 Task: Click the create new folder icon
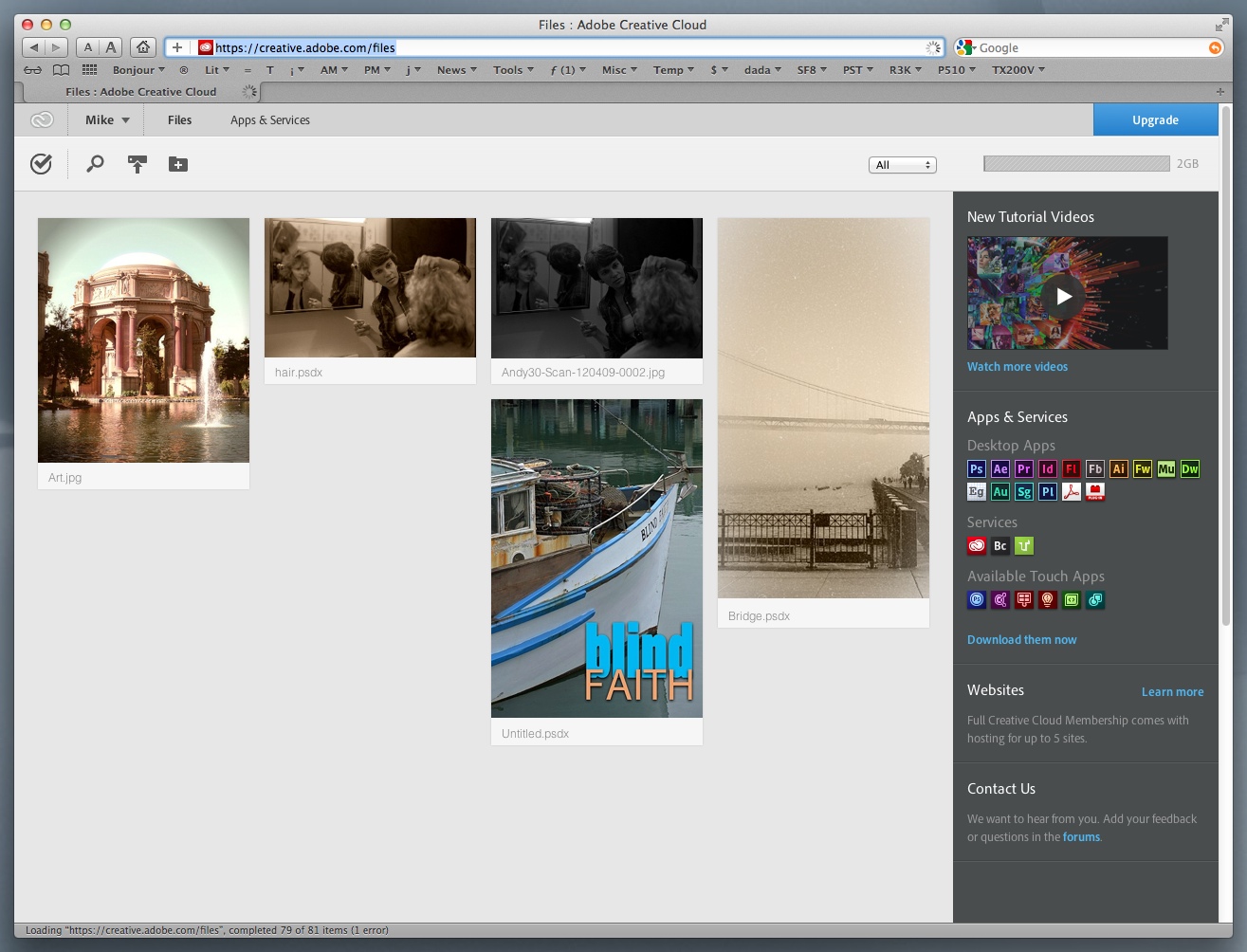click(x=178, y=164)
